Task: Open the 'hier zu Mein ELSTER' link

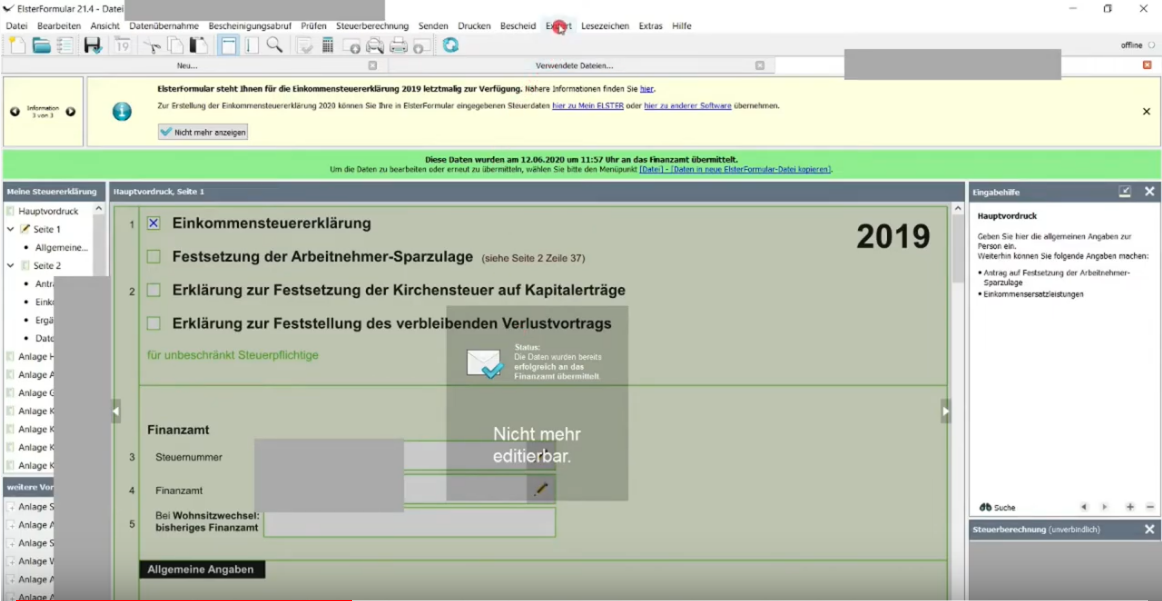Action: pos(588,106)
